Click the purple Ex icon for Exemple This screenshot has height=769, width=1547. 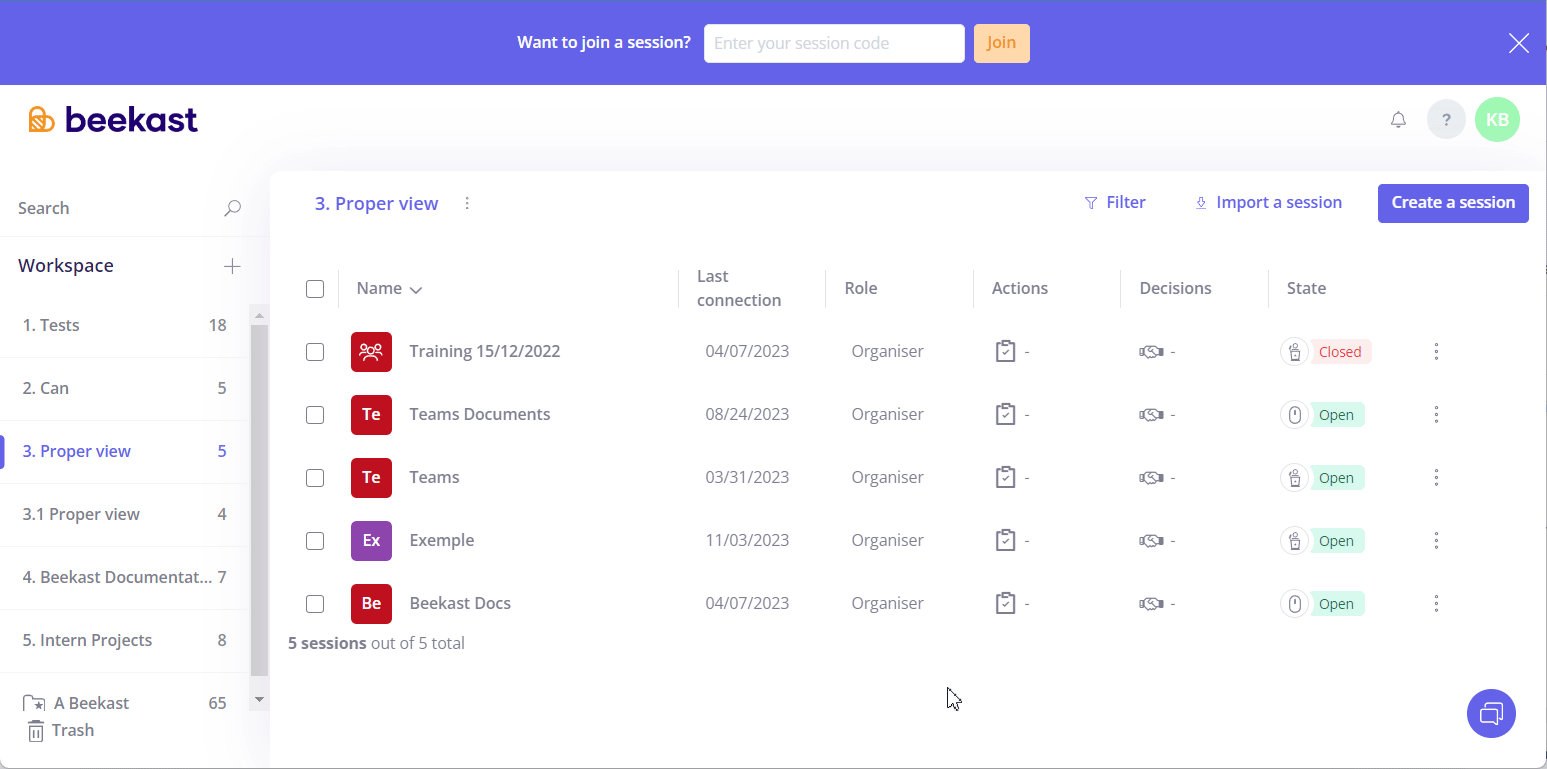(x=371, y=540)
